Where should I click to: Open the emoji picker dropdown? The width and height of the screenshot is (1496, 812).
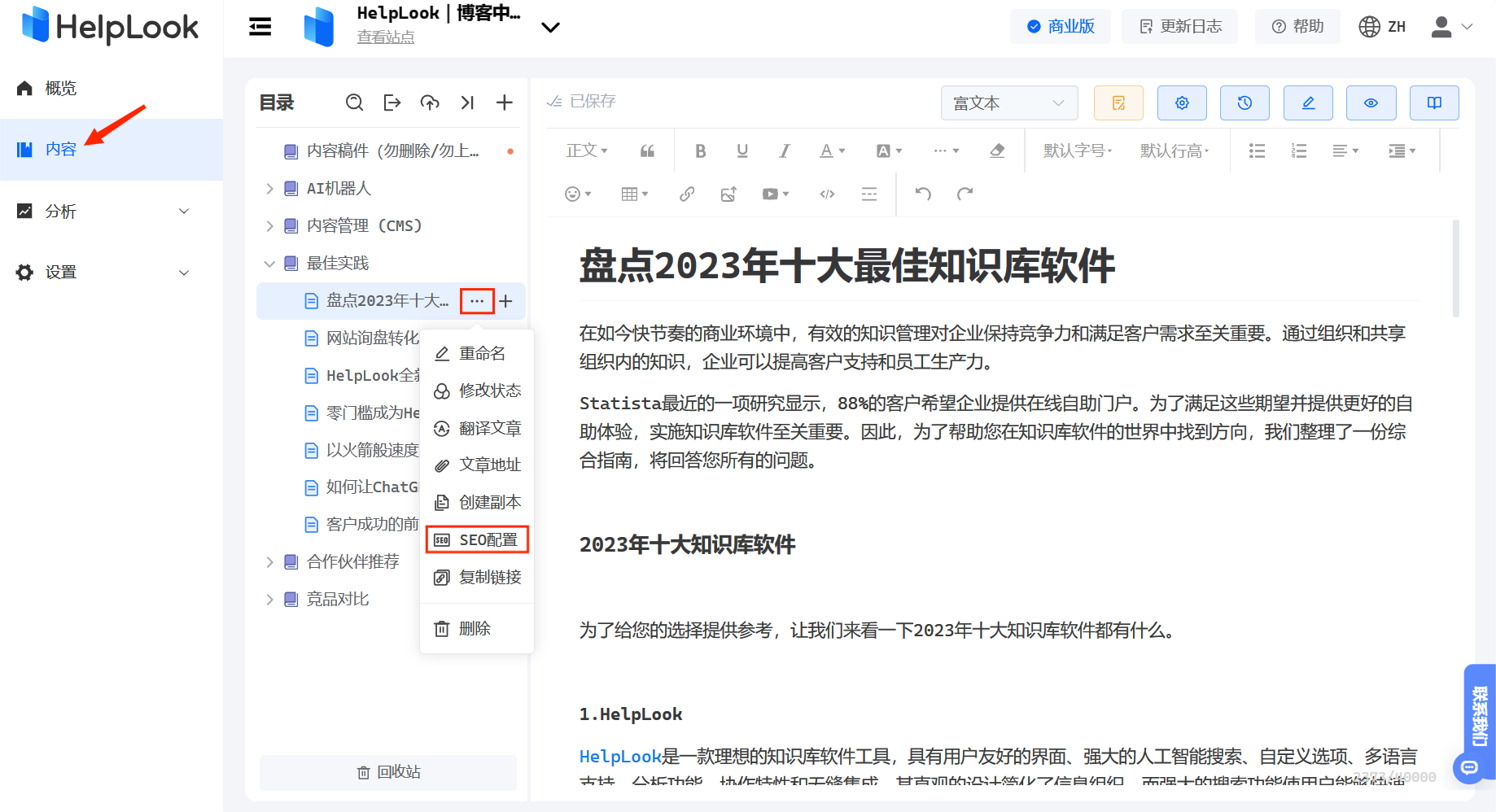pos(578,194)
